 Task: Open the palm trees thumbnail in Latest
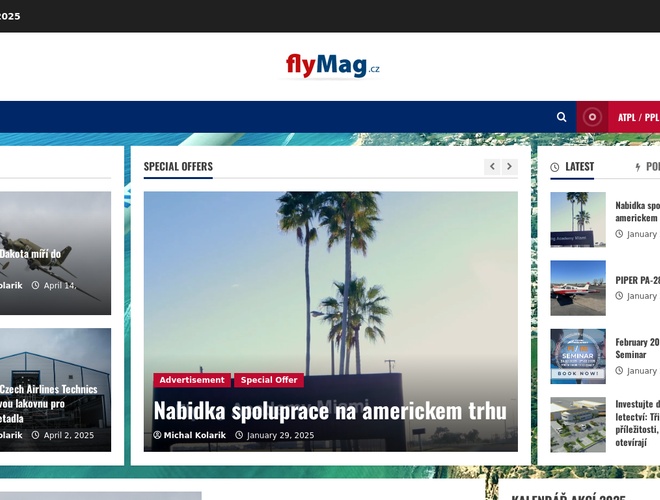click(x=577, y=219)
